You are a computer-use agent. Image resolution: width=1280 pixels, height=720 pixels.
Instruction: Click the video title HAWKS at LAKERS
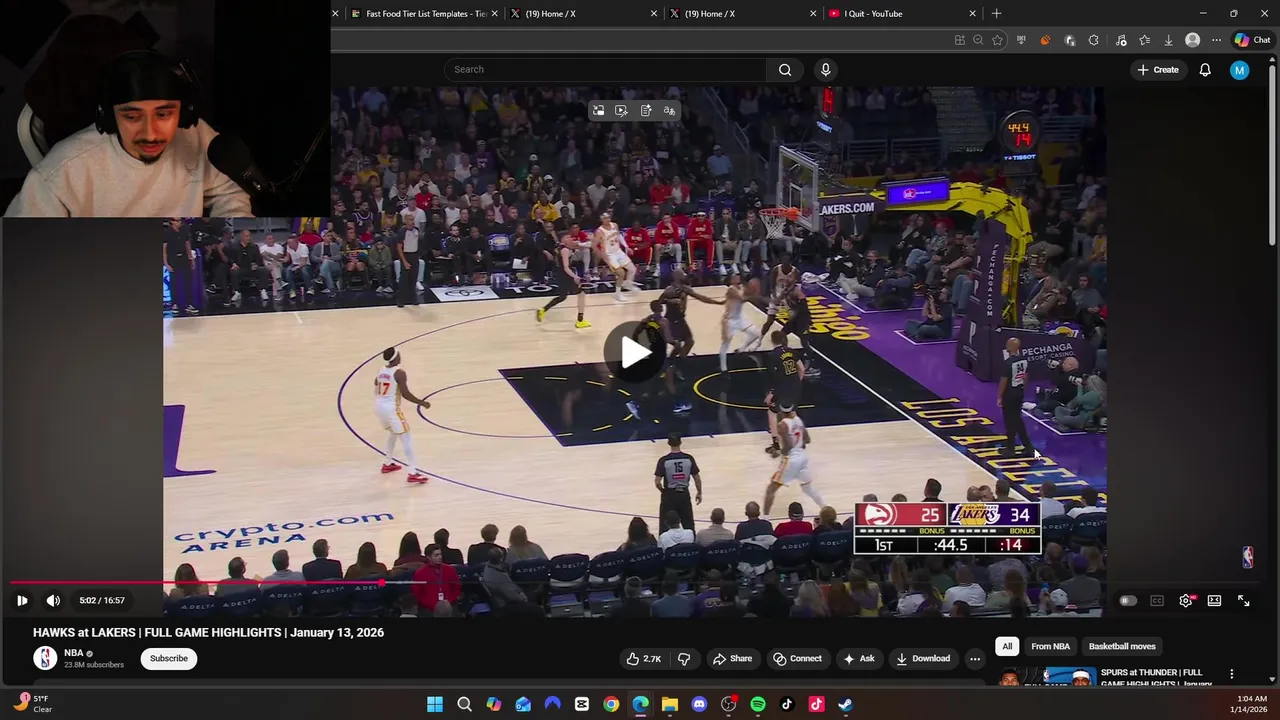click(208, 633)
